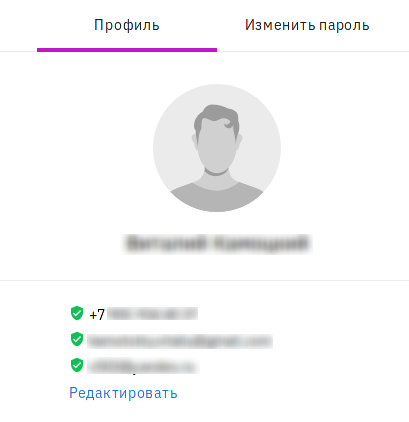Click the divider line below the user name
The image size is (409, 422).
click(x=204, y=280)
